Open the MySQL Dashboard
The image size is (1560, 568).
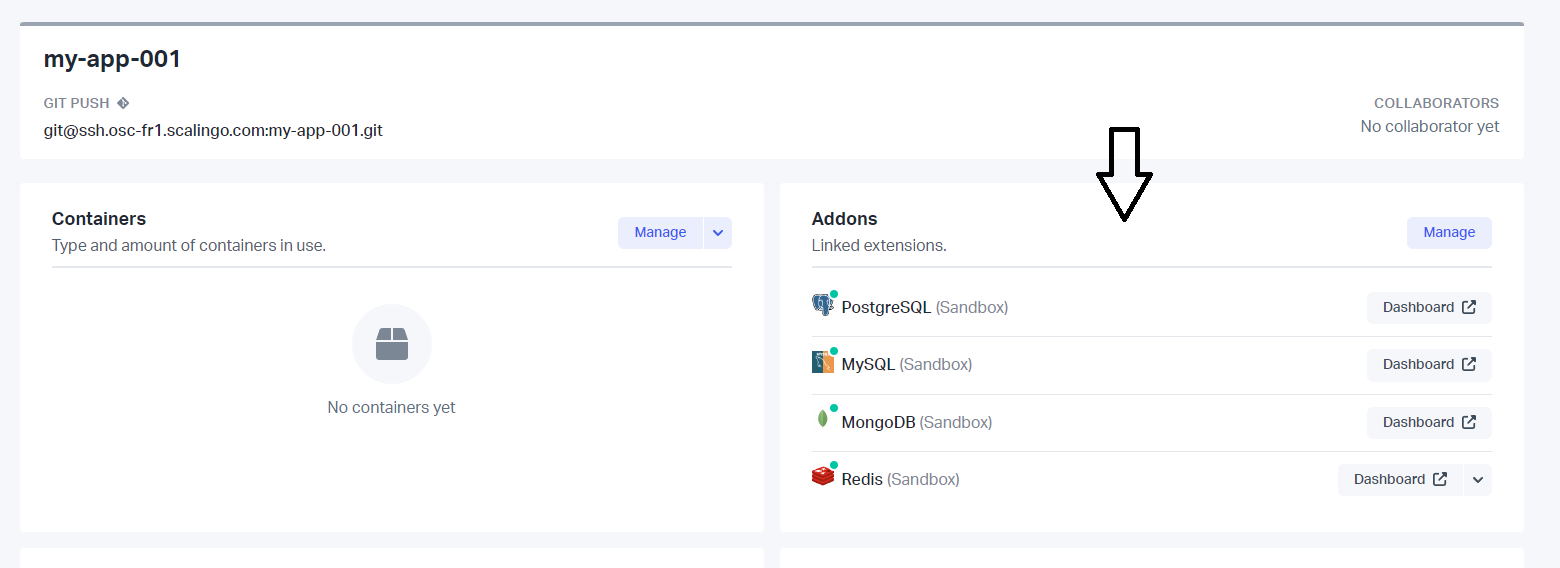coord(1429,364)
